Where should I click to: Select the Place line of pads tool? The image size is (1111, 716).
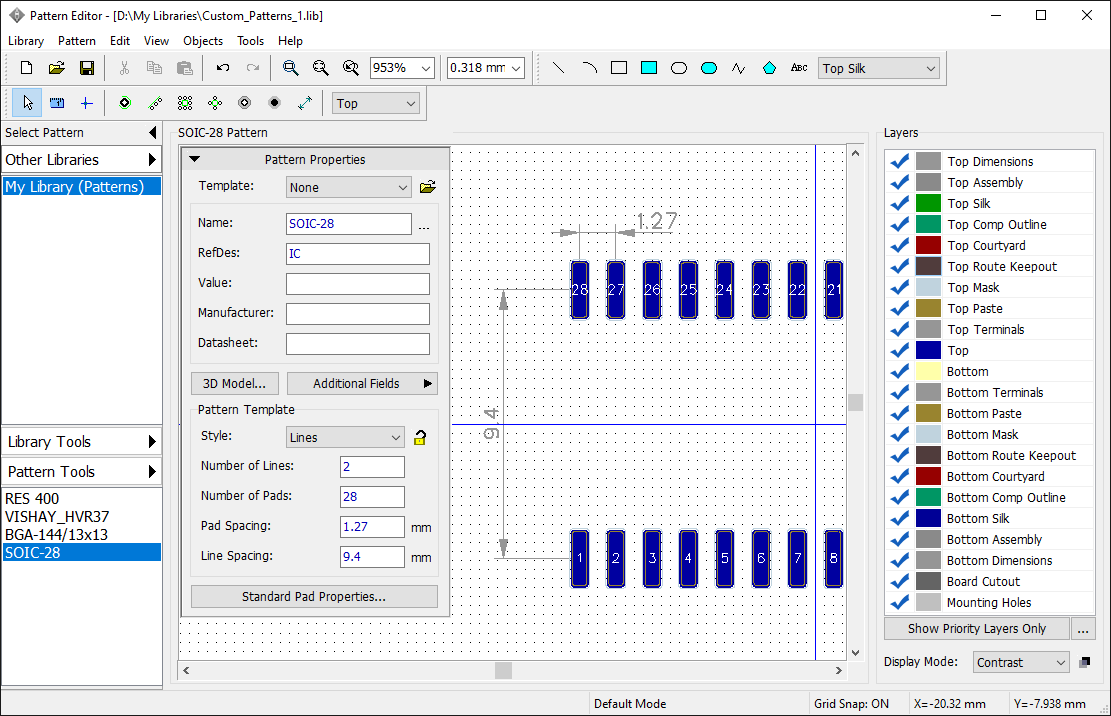[155, 103]
